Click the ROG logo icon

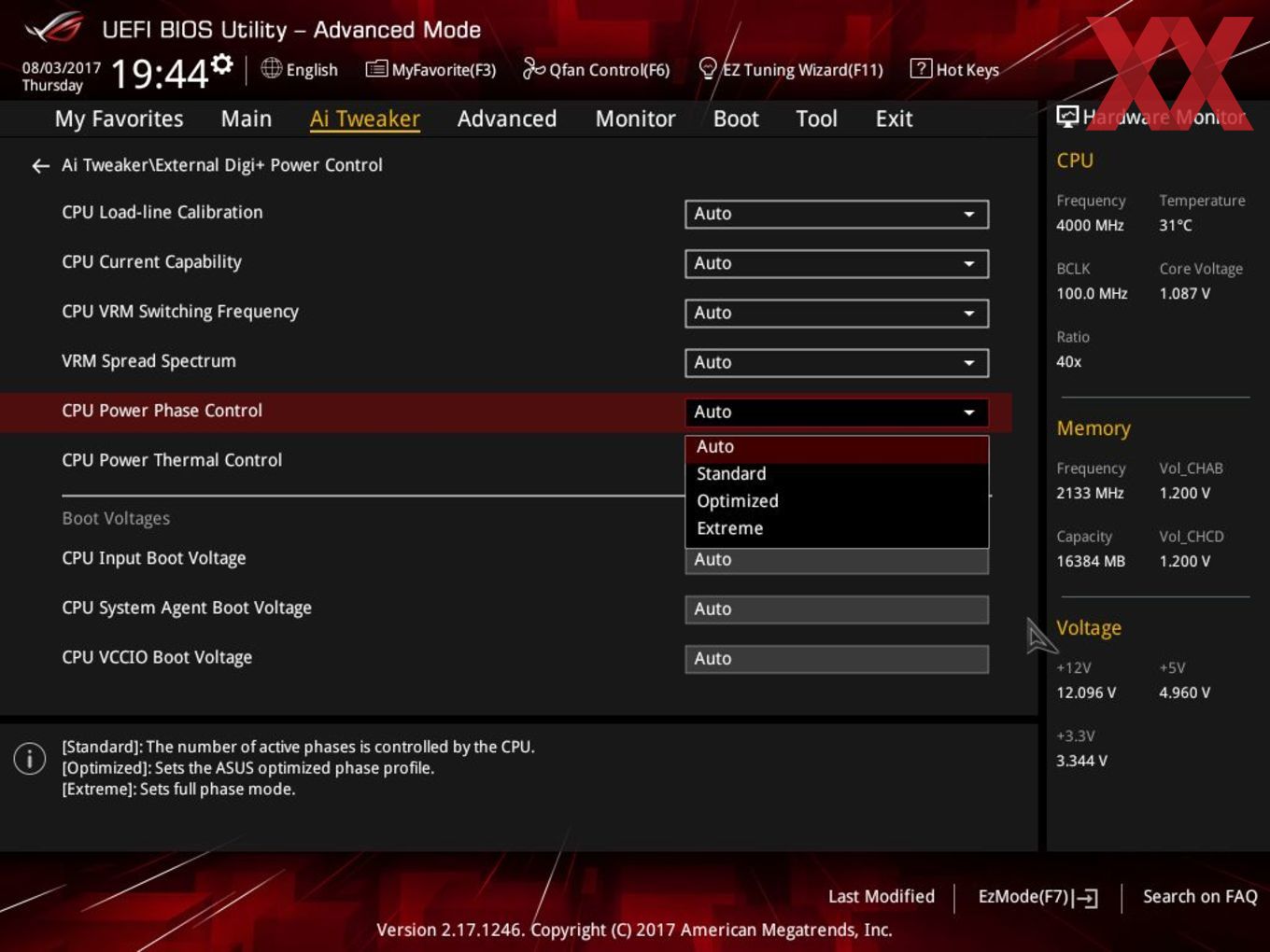tap(54, 28)
